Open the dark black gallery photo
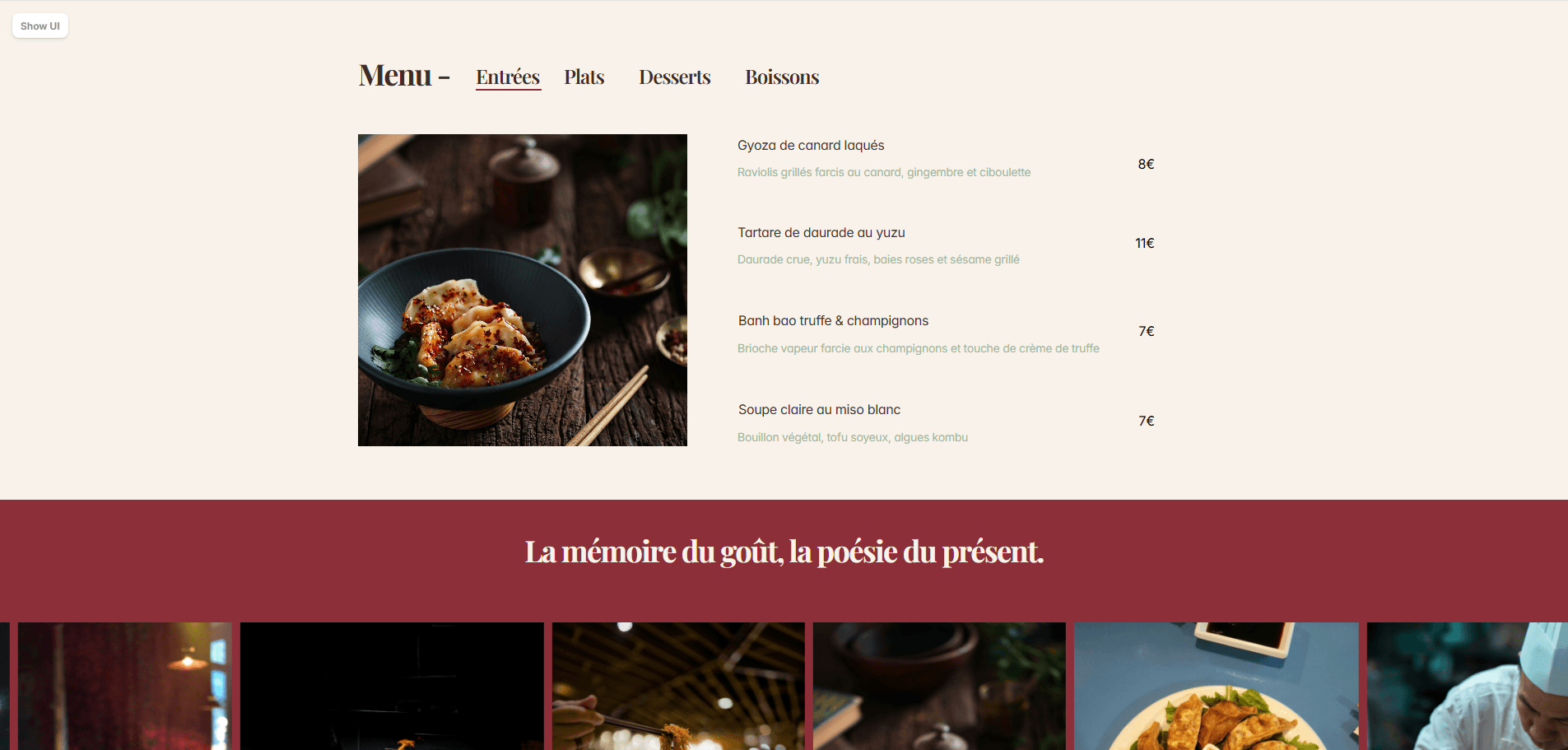 [392, 686]
